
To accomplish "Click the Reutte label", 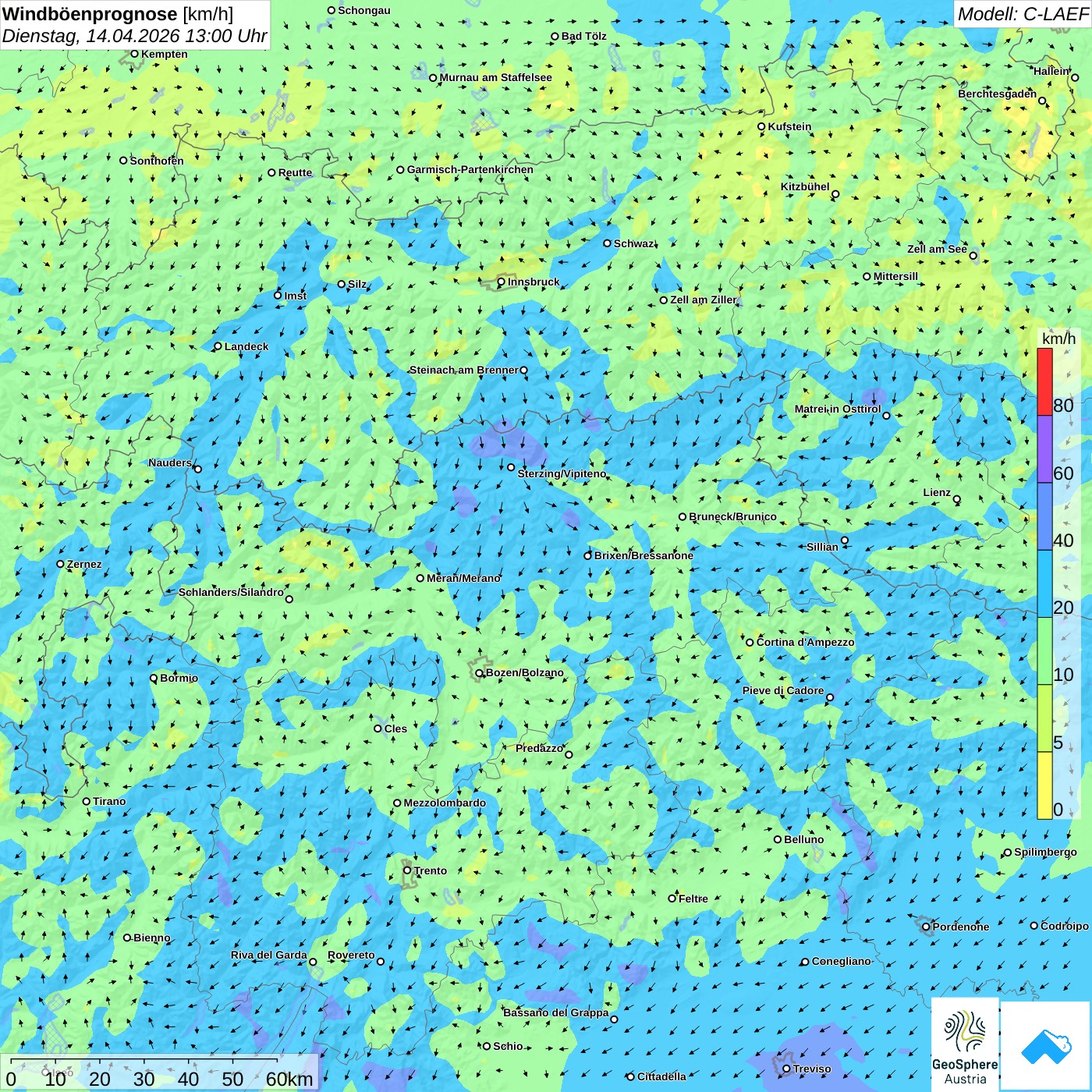I will point(295,172).
